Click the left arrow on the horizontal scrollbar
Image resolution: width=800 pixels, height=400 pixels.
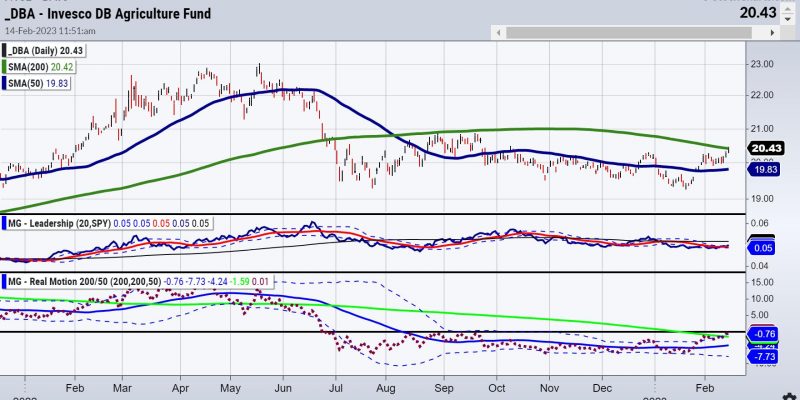(x=498, y=32)
